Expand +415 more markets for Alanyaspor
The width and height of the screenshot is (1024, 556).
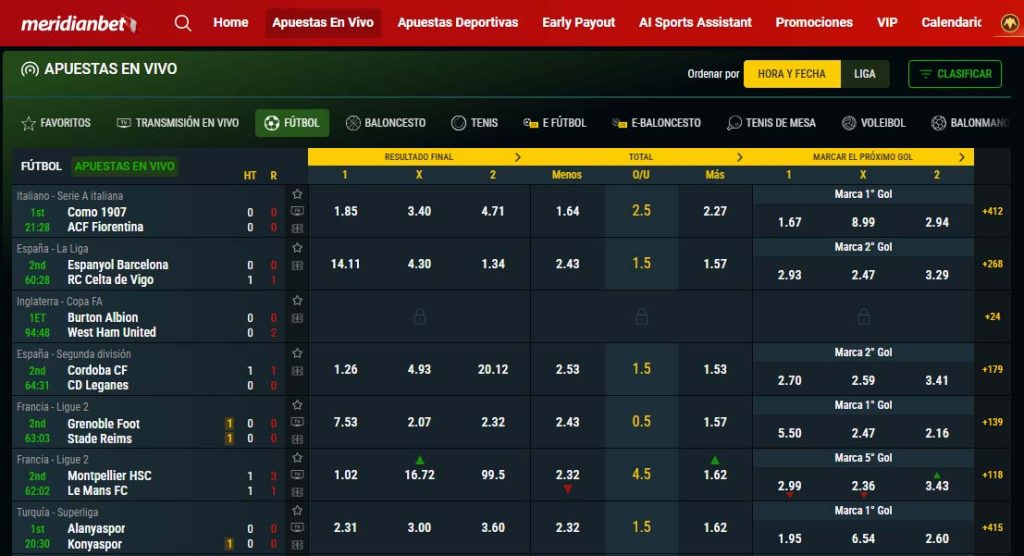tap(992, 527)
